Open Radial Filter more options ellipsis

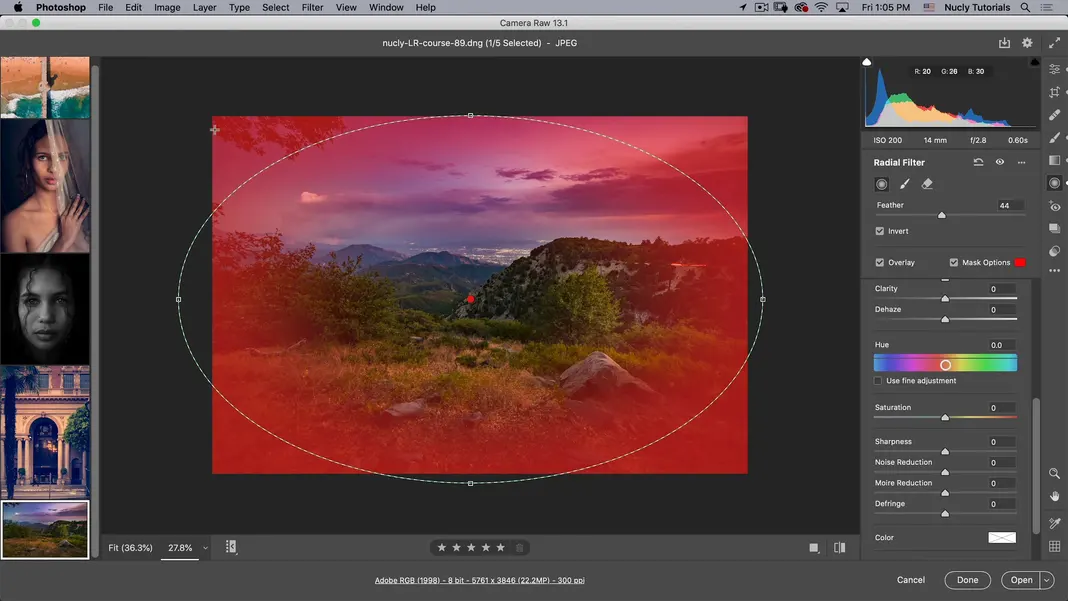click(x=1021, y=162)
